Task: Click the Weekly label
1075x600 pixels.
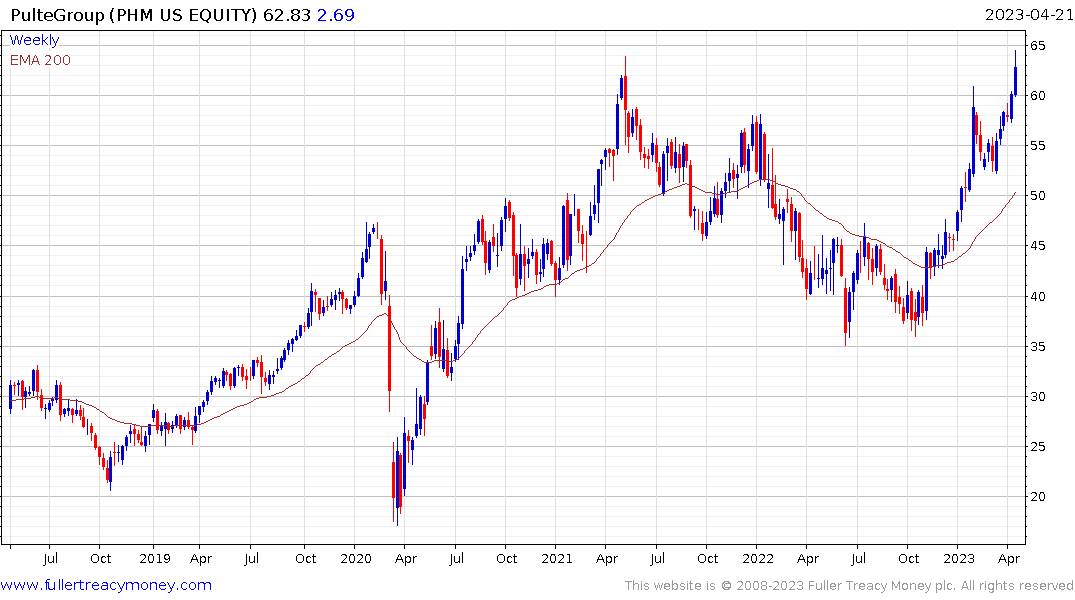Action: pos(34,40)
